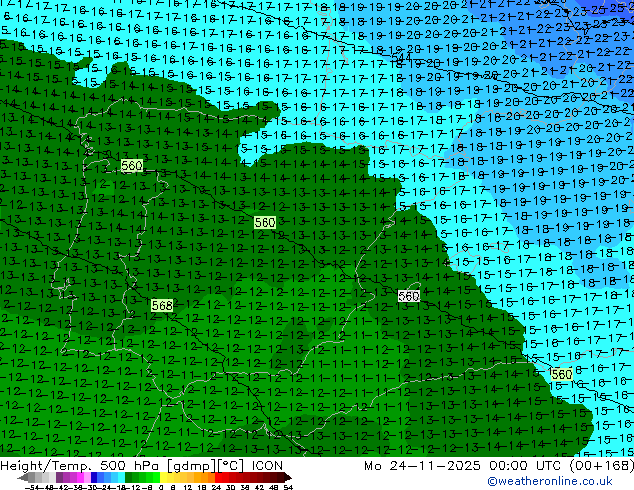Click the ICON model name in the caption
634x490 pixels.
pyautogui.click(x=267, y=466)
